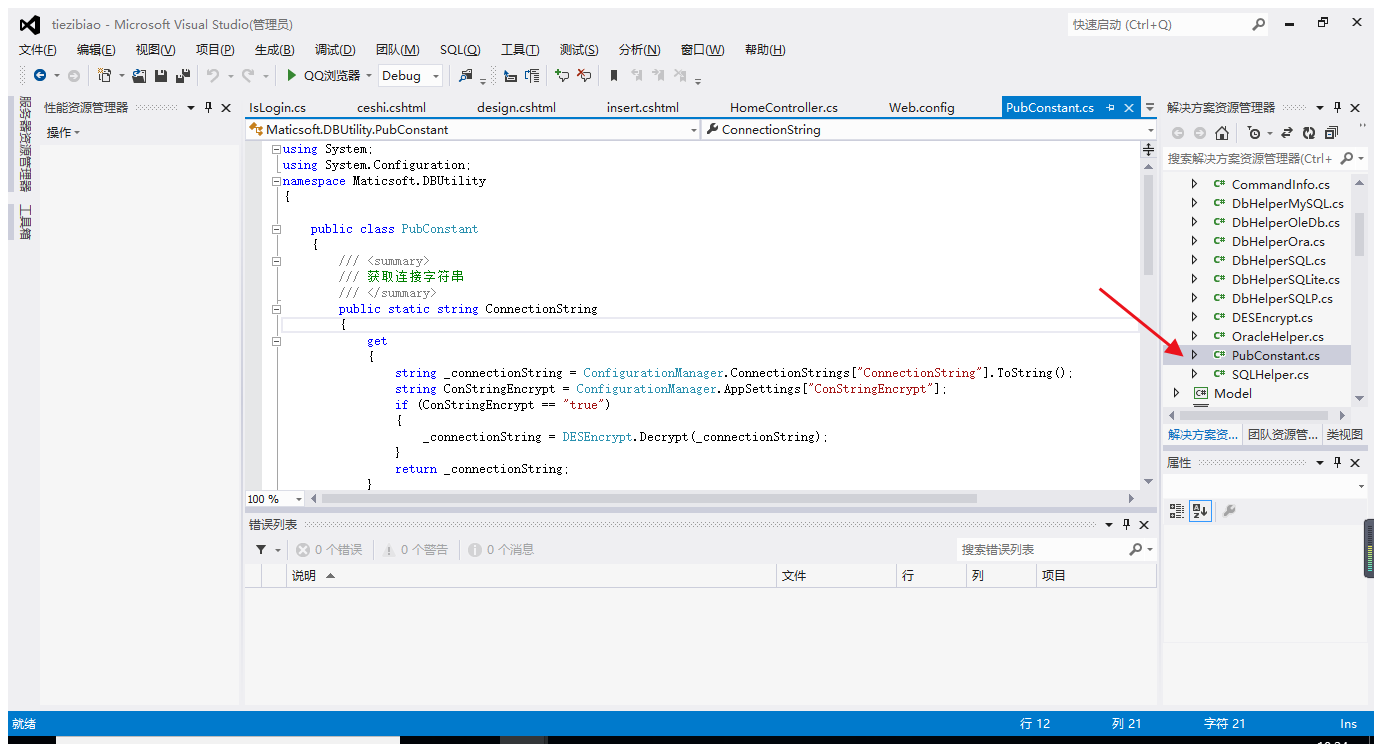The height and width of the screenshot is (744, 1382).
Task: Click the error list filter funnel icon
Action: coord(261,550)
